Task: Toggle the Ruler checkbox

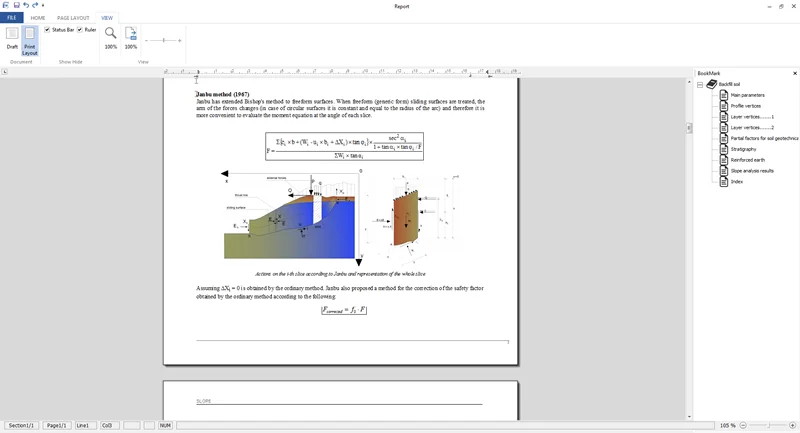Action: [x=80, y=30]
